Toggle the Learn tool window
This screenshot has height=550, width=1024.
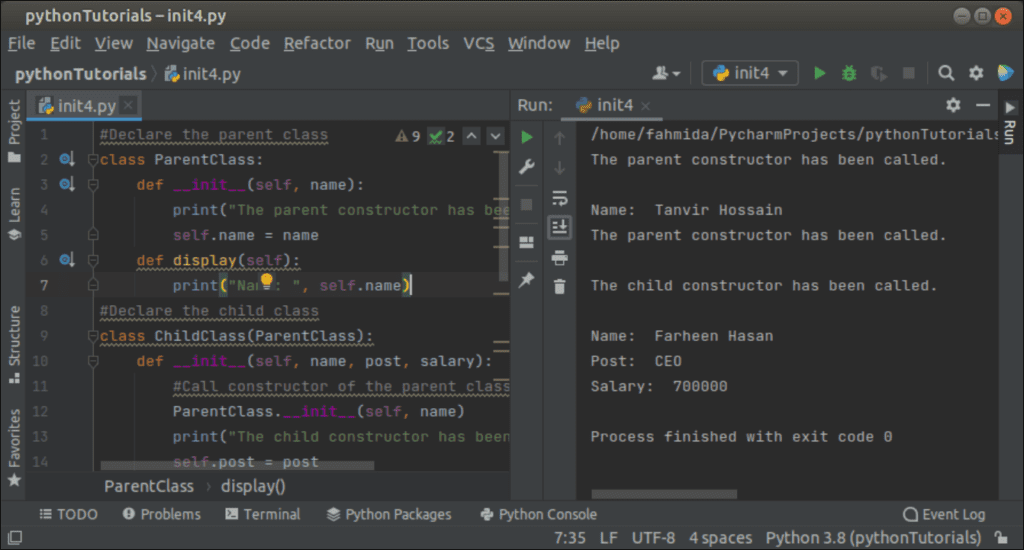[x=14, y=214]
